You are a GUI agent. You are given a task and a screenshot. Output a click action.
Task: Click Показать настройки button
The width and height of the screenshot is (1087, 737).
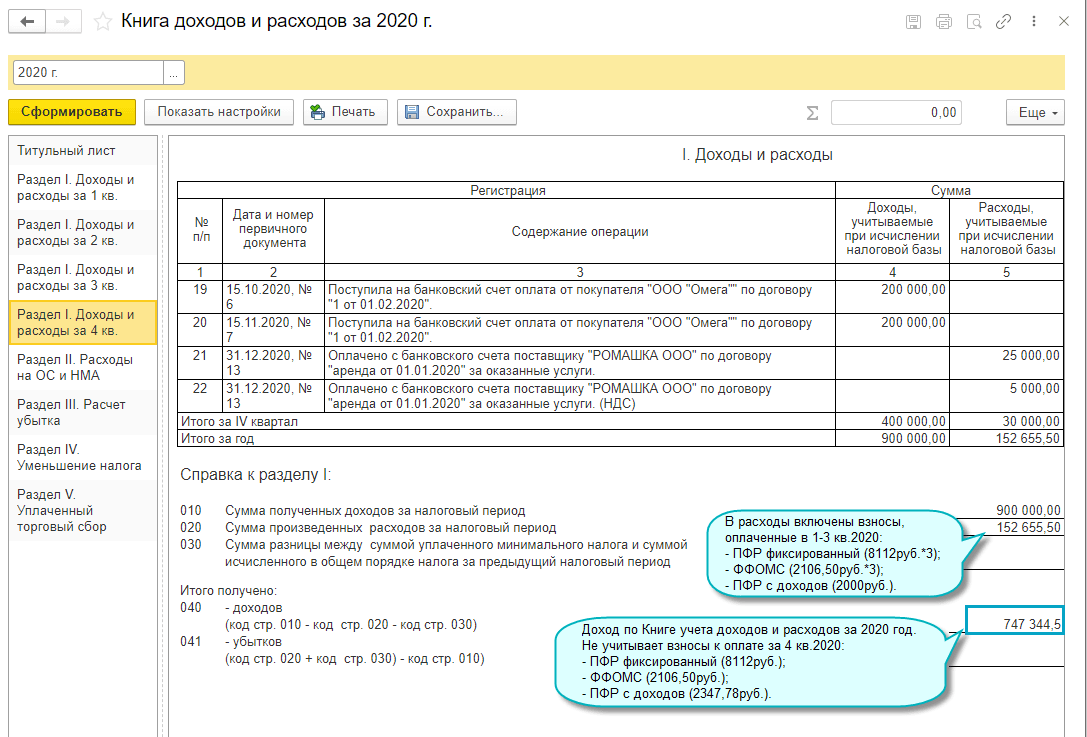point(219,112)
